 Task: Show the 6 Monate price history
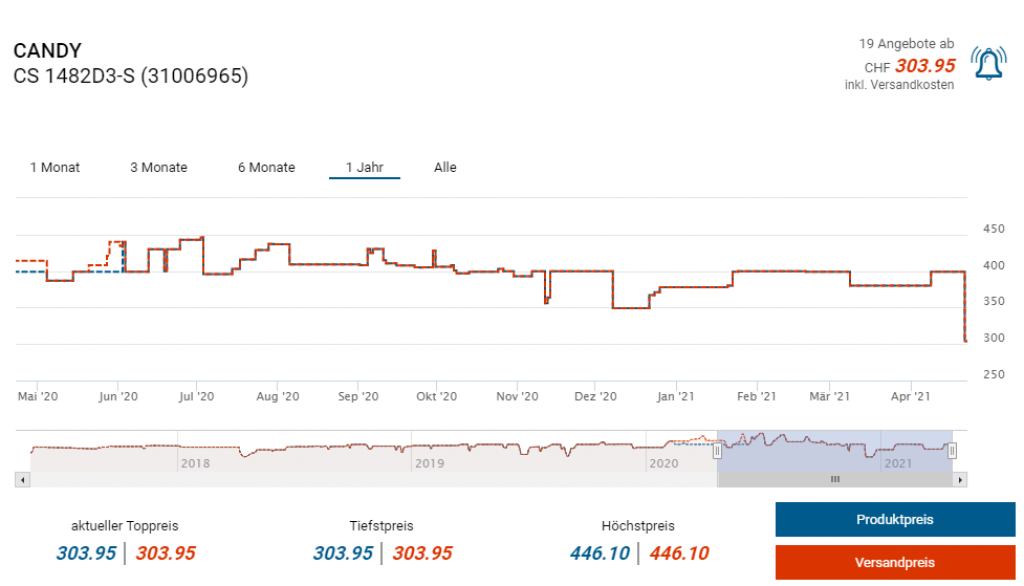(266, 168)
